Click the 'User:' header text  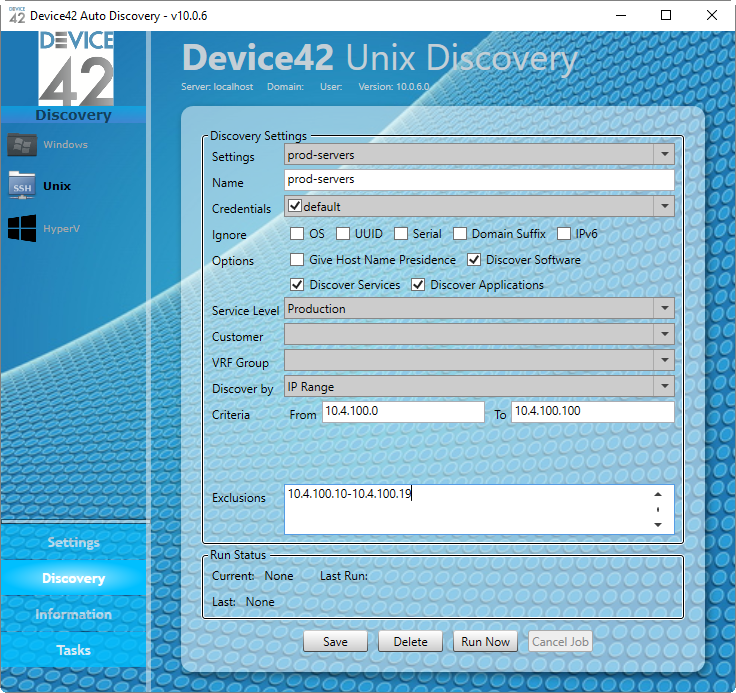click(331, 87)
